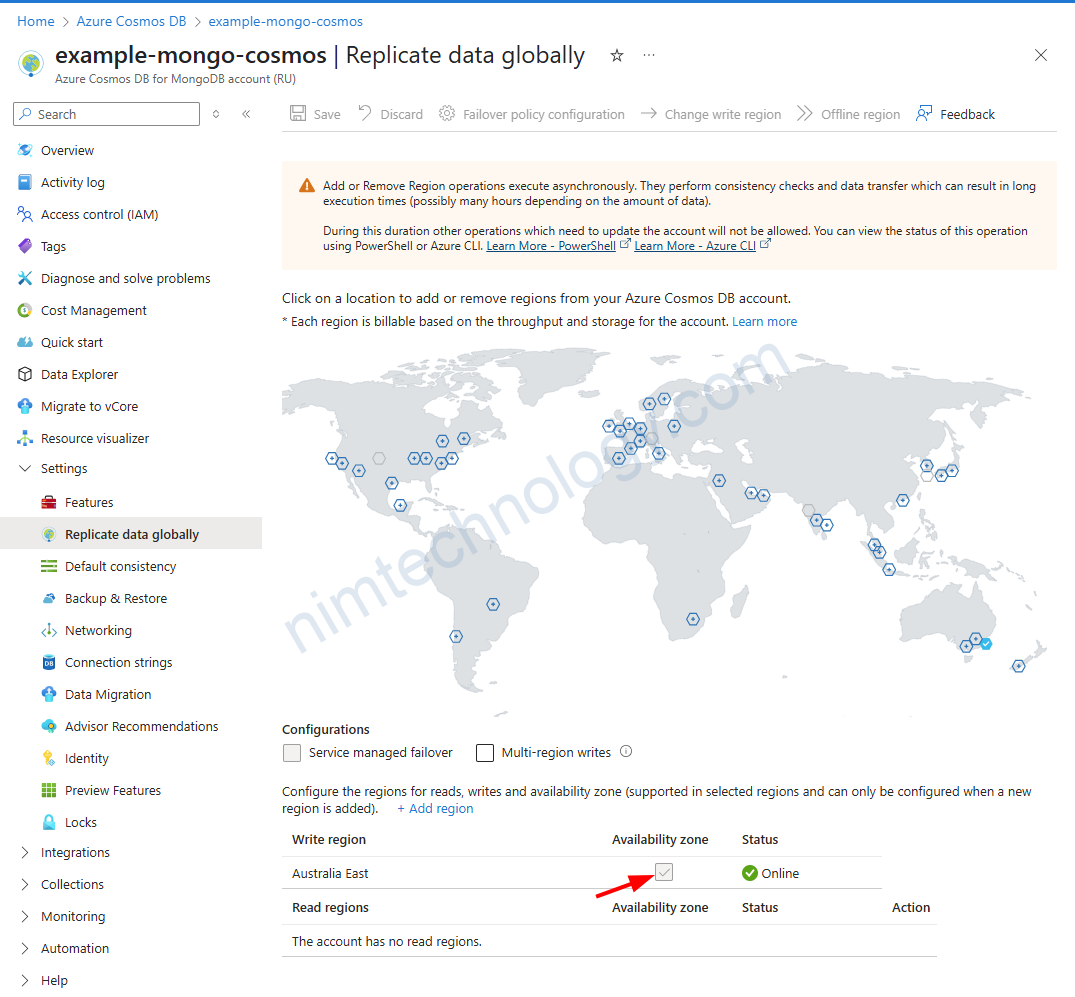Click the Multi-region writes info icon
The height and width of the screenshot is (997, 1075).
(x=626, y=752)
